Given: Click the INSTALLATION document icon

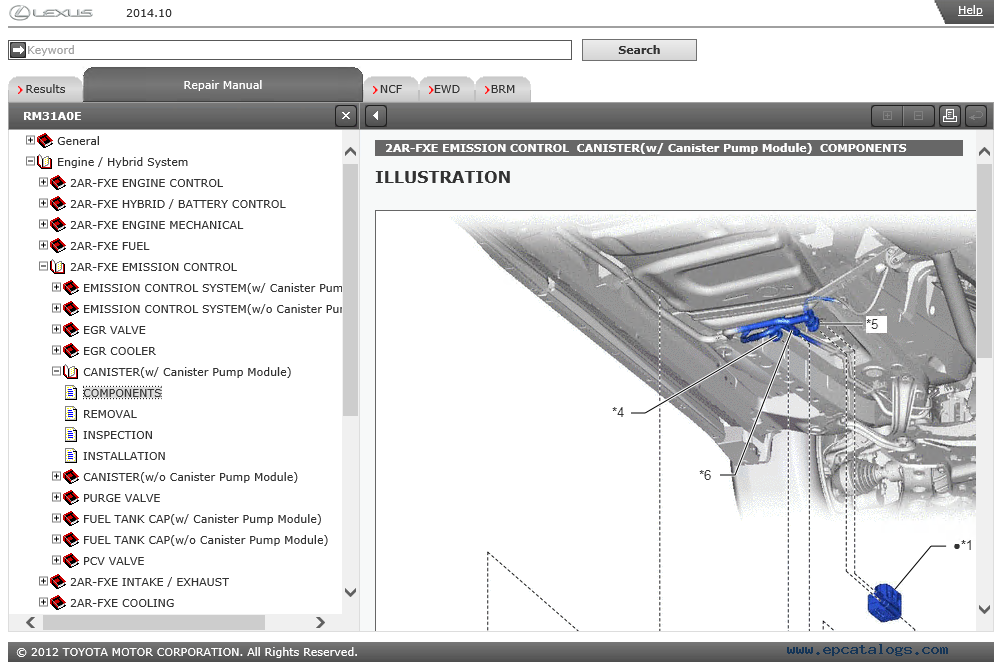Looking at the screenshot, I should [x=71, y=456].
